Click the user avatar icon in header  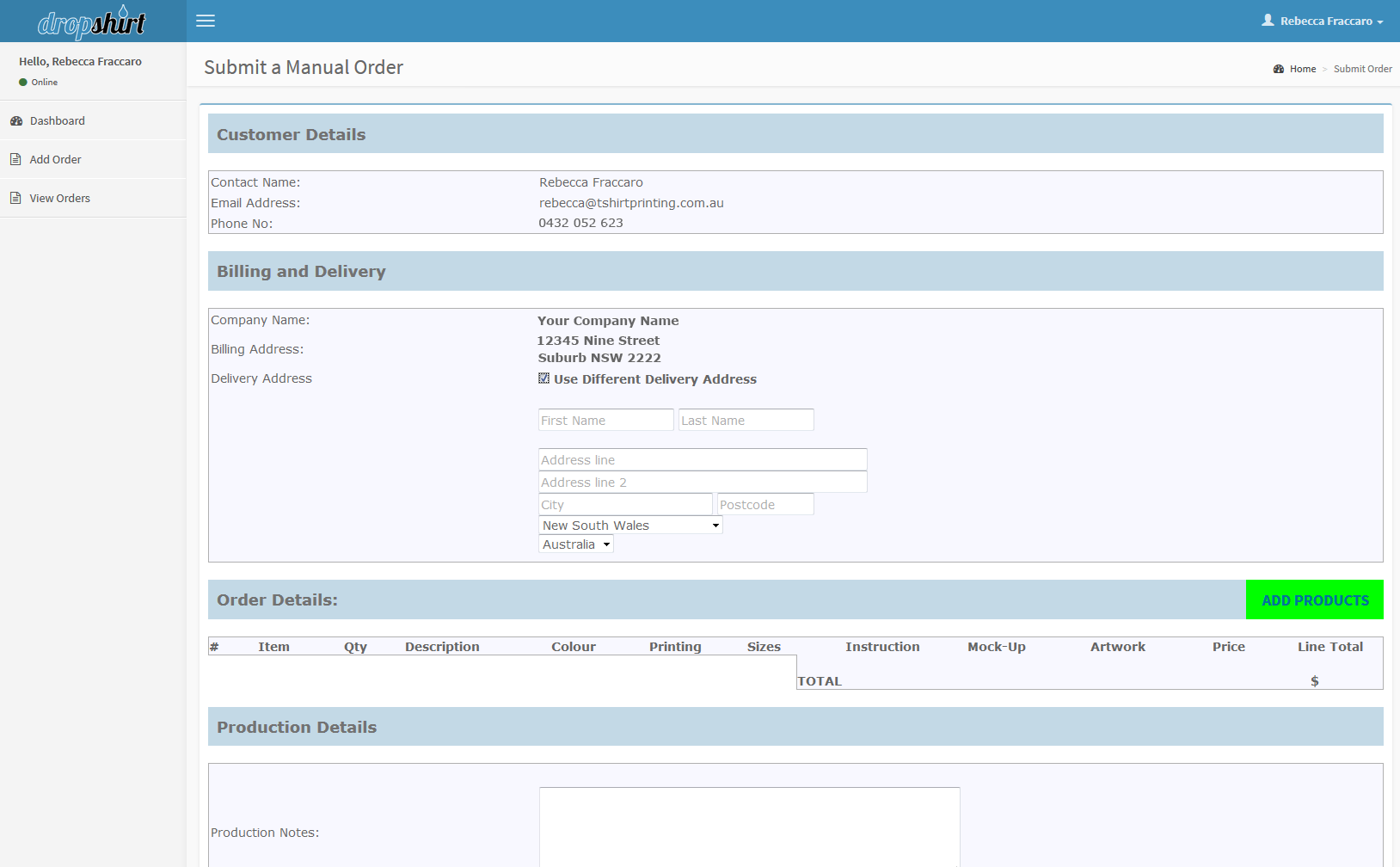point(1268,20)
